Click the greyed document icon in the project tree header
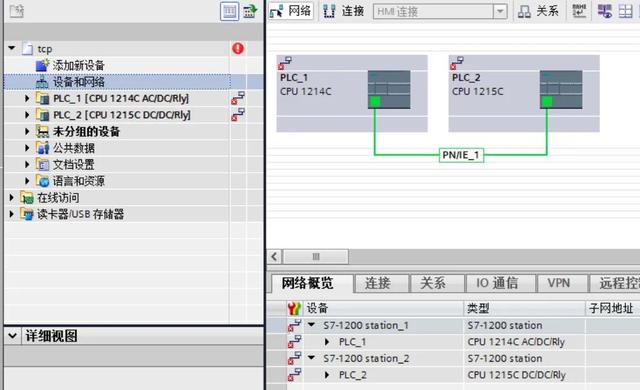 click(x=17, y=11)
